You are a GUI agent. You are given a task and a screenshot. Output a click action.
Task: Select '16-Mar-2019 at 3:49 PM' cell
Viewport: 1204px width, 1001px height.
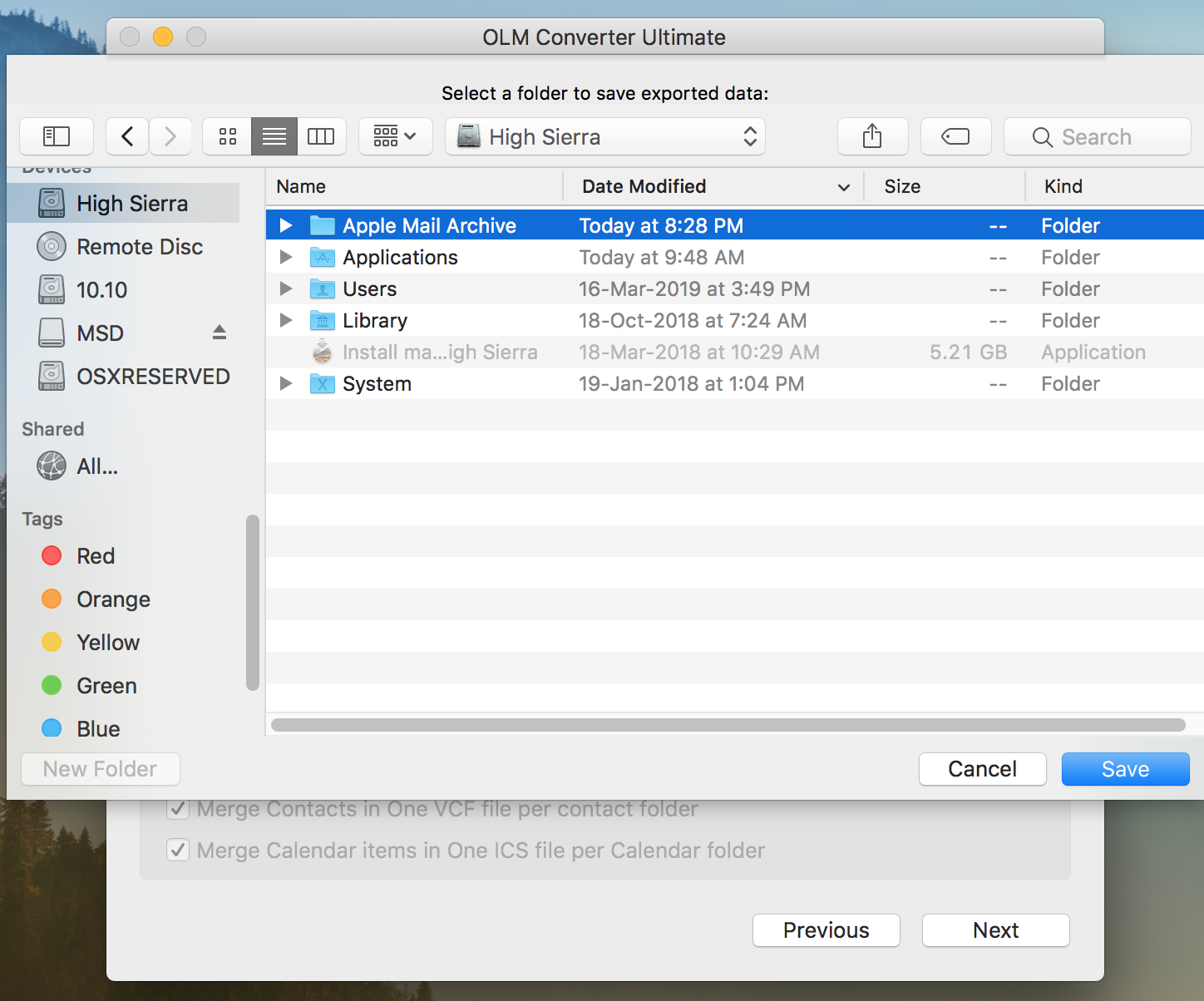click(694, 288)
